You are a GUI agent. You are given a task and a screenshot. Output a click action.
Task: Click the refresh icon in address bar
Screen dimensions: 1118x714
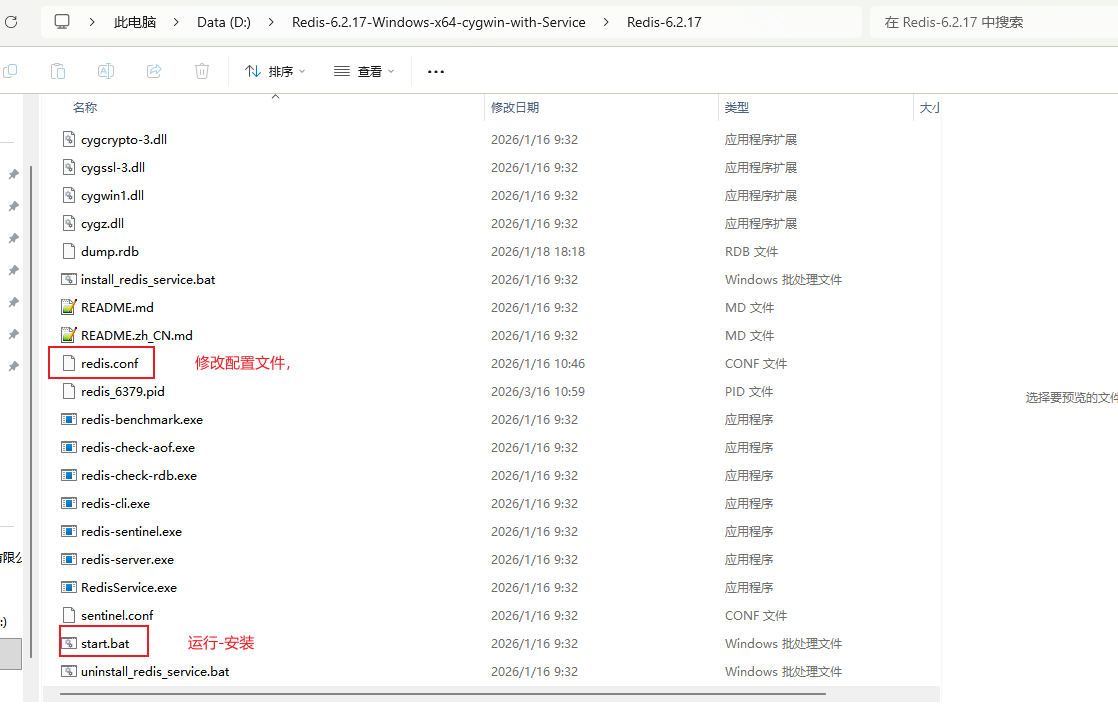click(11, 22)
